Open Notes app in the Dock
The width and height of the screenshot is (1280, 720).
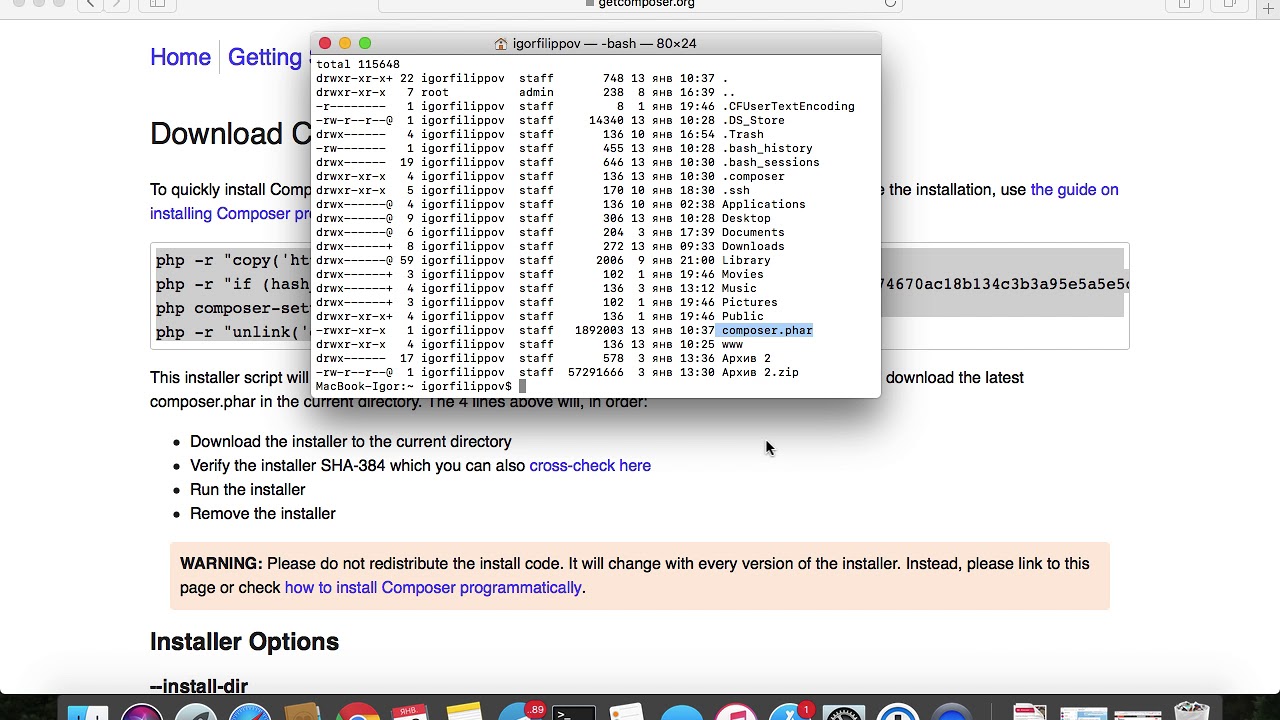(465, 712)
